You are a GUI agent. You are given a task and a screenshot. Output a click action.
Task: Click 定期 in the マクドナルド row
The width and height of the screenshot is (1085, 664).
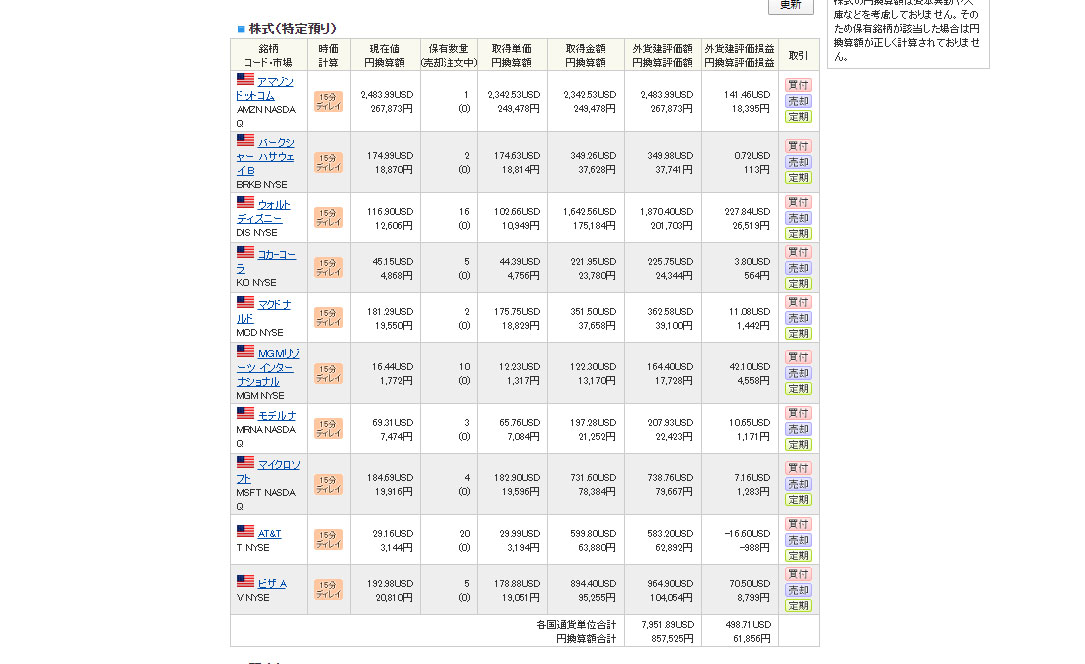[798, 333]
